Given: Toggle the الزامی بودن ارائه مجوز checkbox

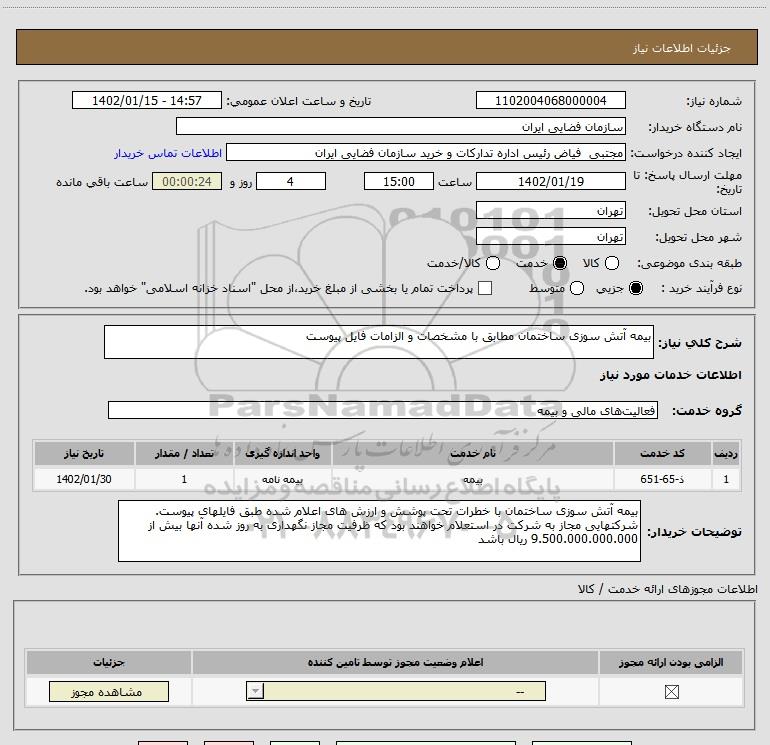Looking at the screenshot, I should click(671, 692).
